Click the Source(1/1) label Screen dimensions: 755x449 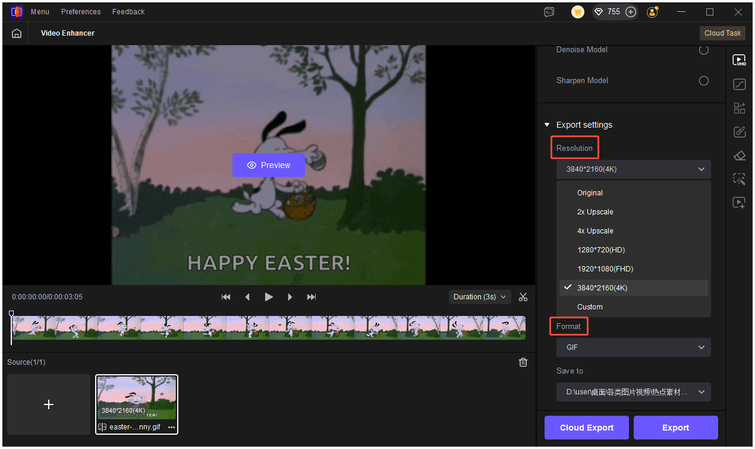[x=26, y=362]
